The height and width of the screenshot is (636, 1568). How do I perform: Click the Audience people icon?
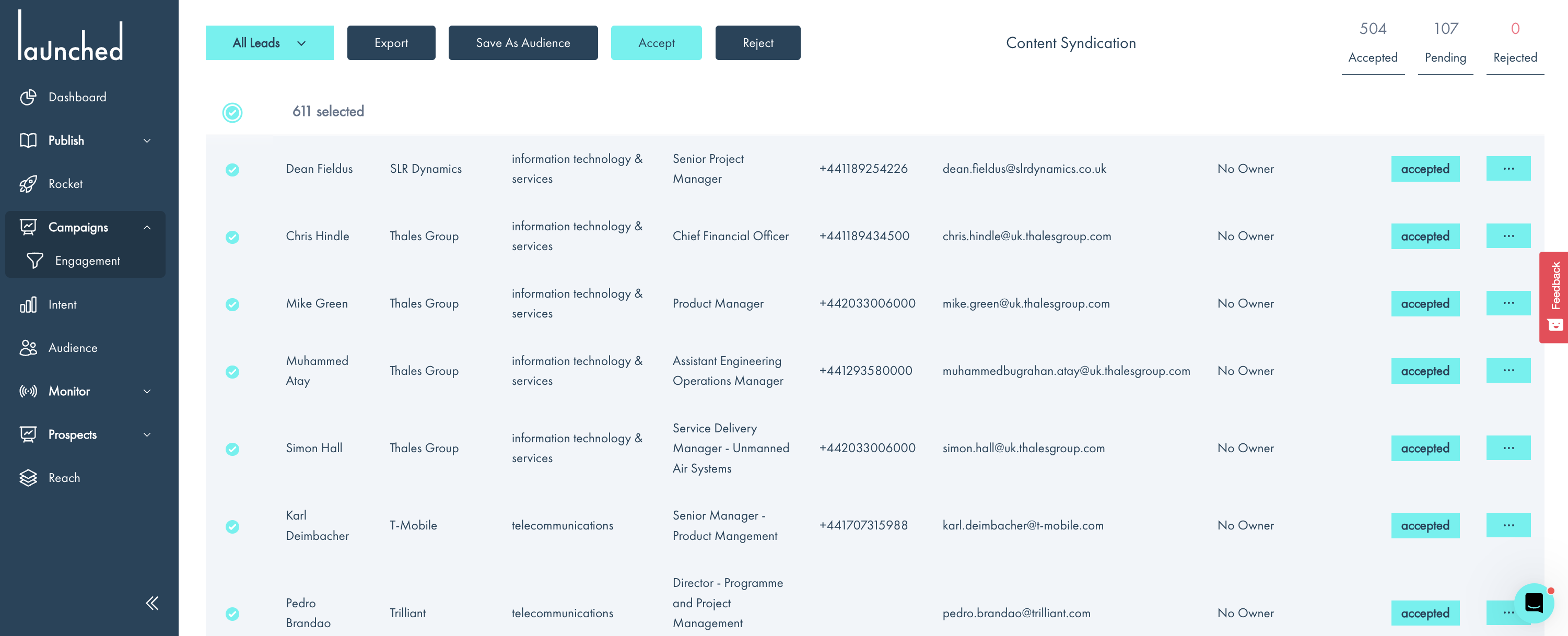tap(28, 348)
